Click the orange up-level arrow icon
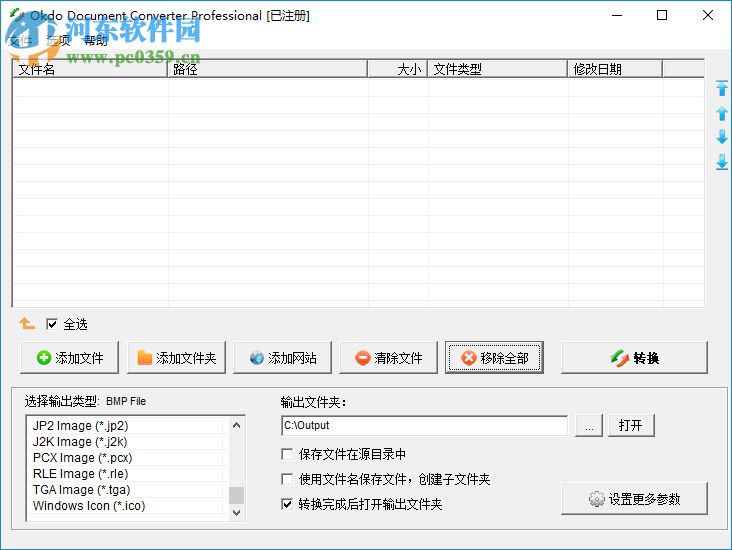 point(27,323)
